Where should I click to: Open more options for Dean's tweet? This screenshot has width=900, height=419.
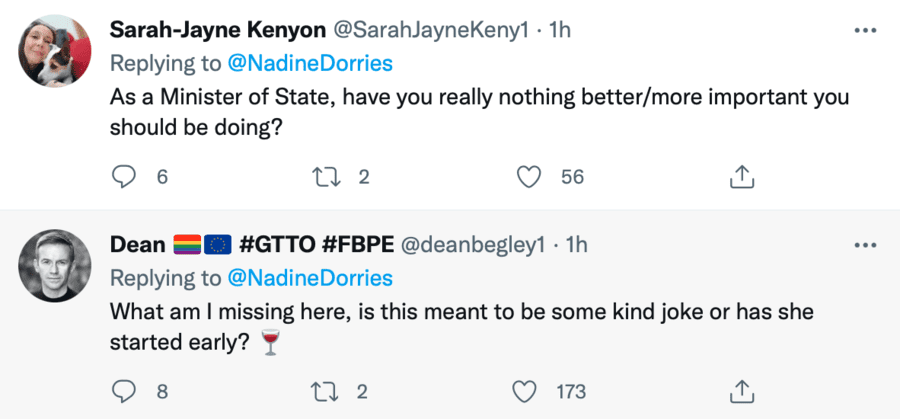coord(862,244)
